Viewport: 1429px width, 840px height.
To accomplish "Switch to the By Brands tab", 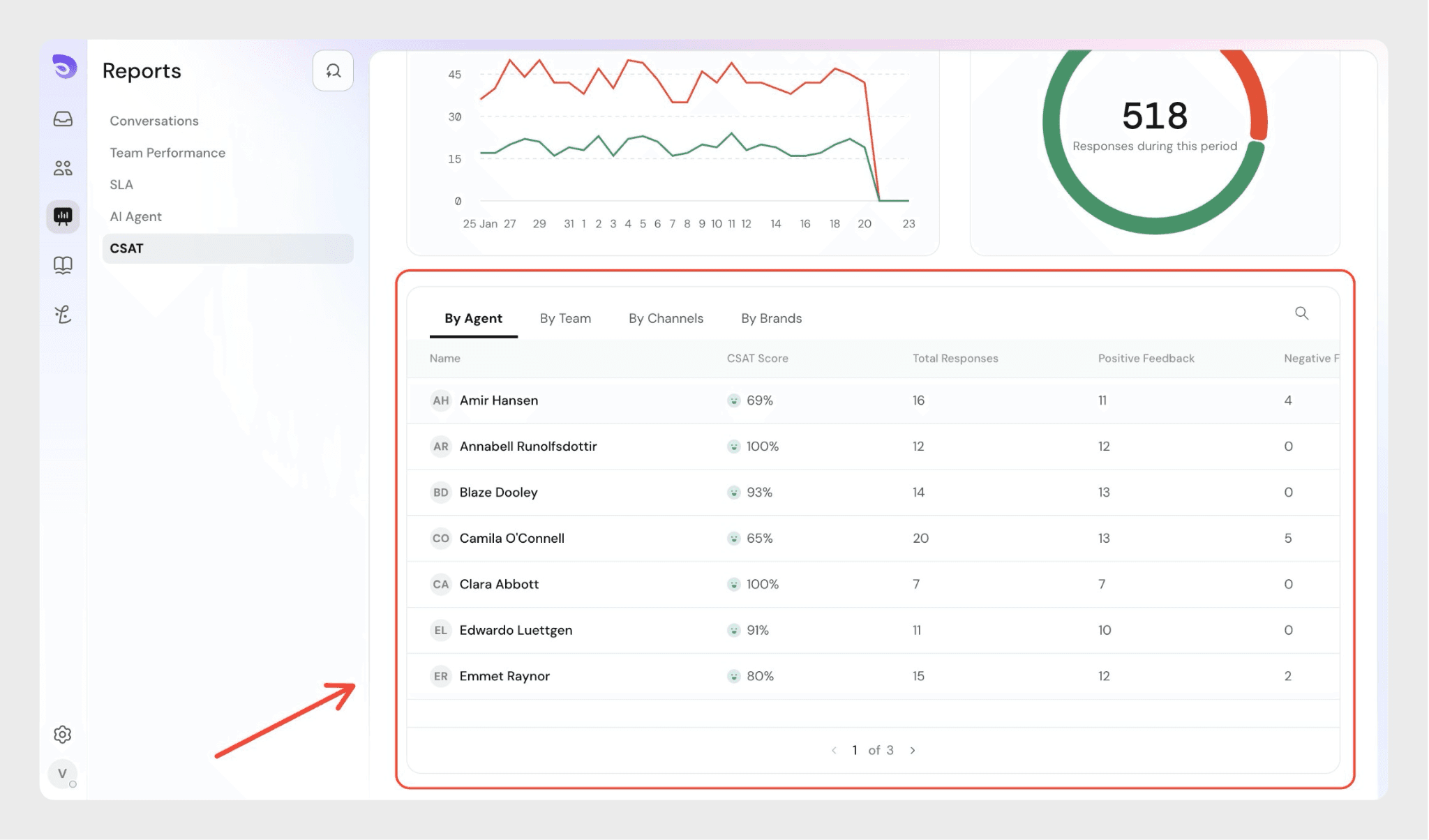I will [x=771, y=318].
